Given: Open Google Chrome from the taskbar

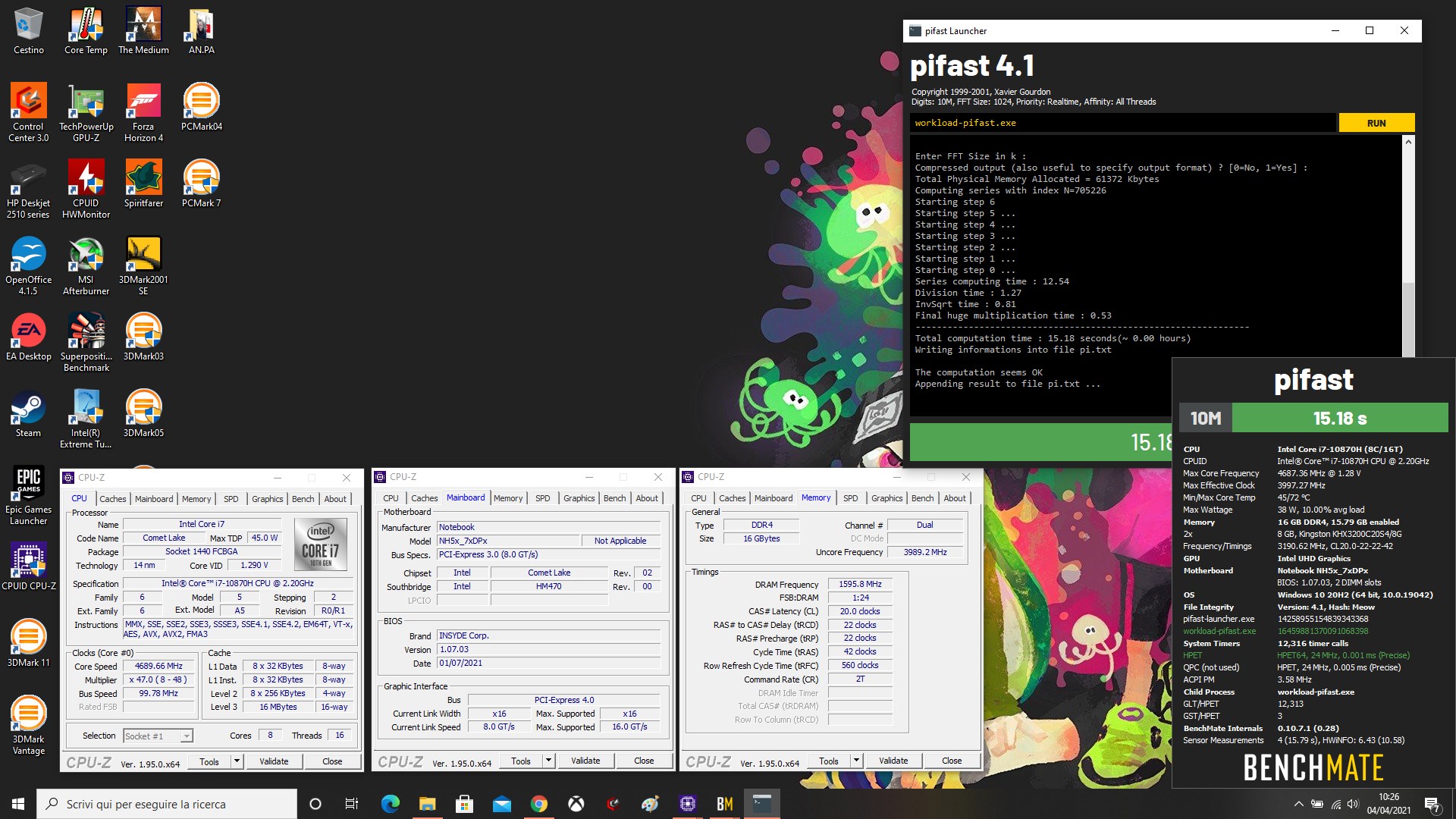Looking at the screenshot, I should point(539,804).
